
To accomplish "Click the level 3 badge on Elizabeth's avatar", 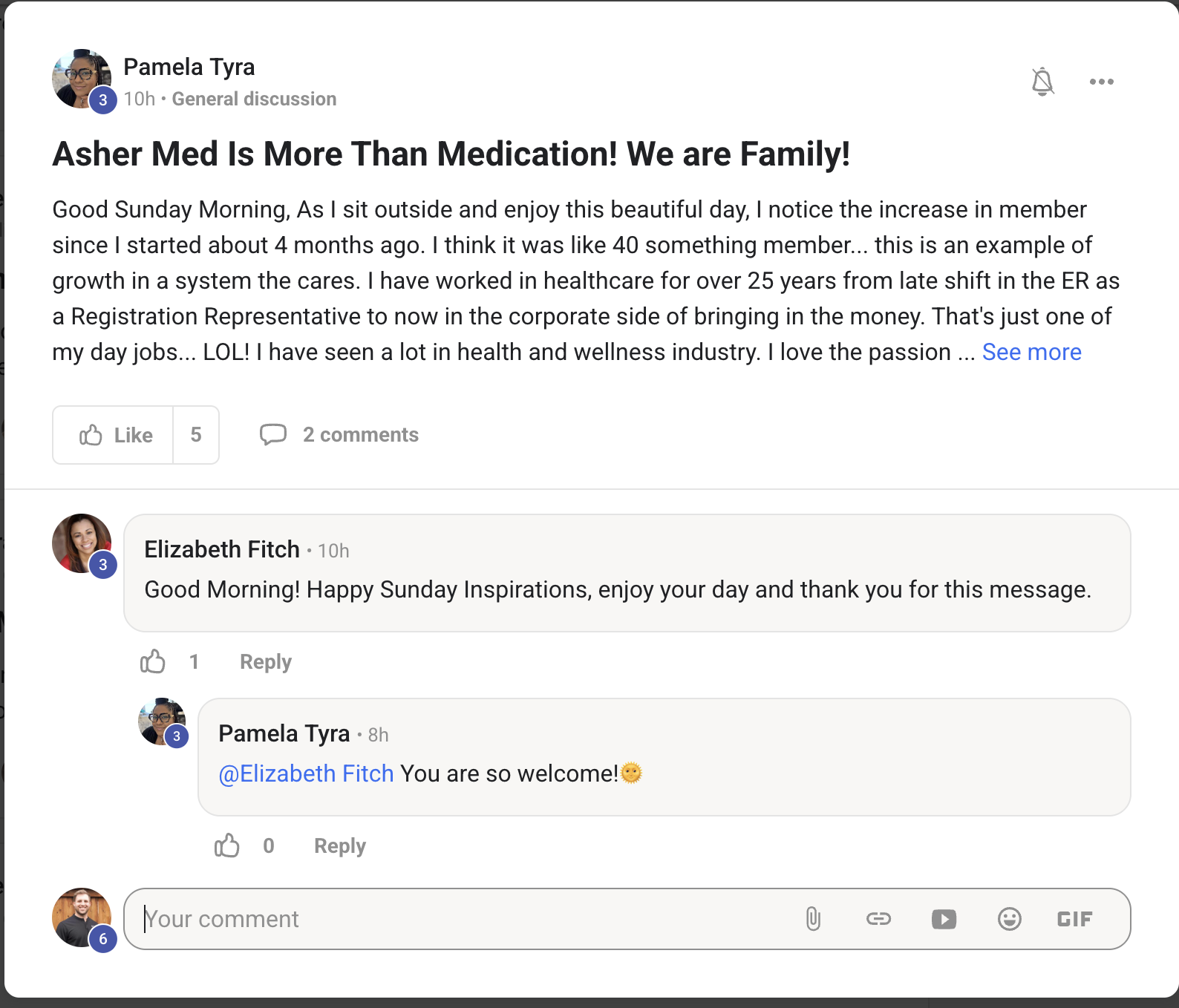I will point(103,565).
